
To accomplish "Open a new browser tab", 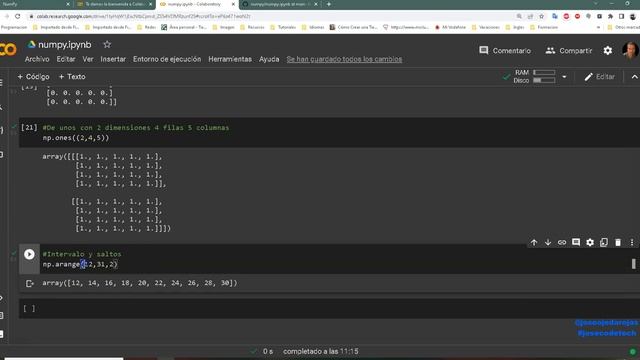I will pyautogui.click(x=329, y=4).
